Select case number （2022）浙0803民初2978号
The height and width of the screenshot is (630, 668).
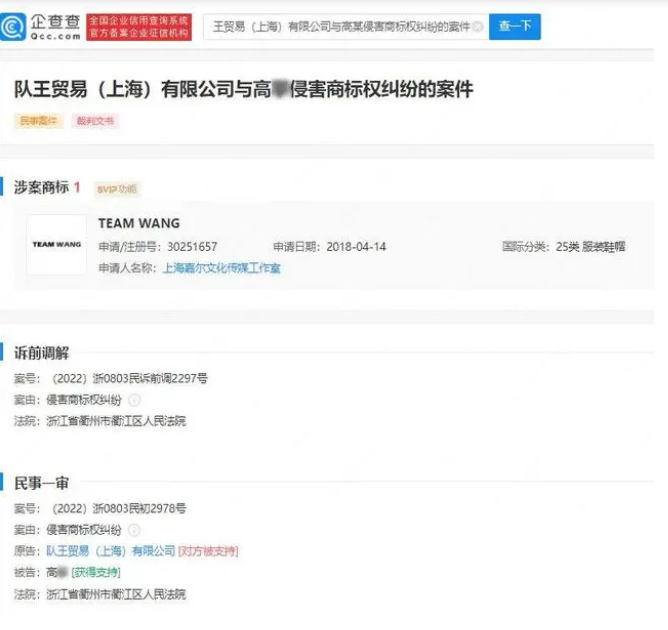[x=118, y=508]
